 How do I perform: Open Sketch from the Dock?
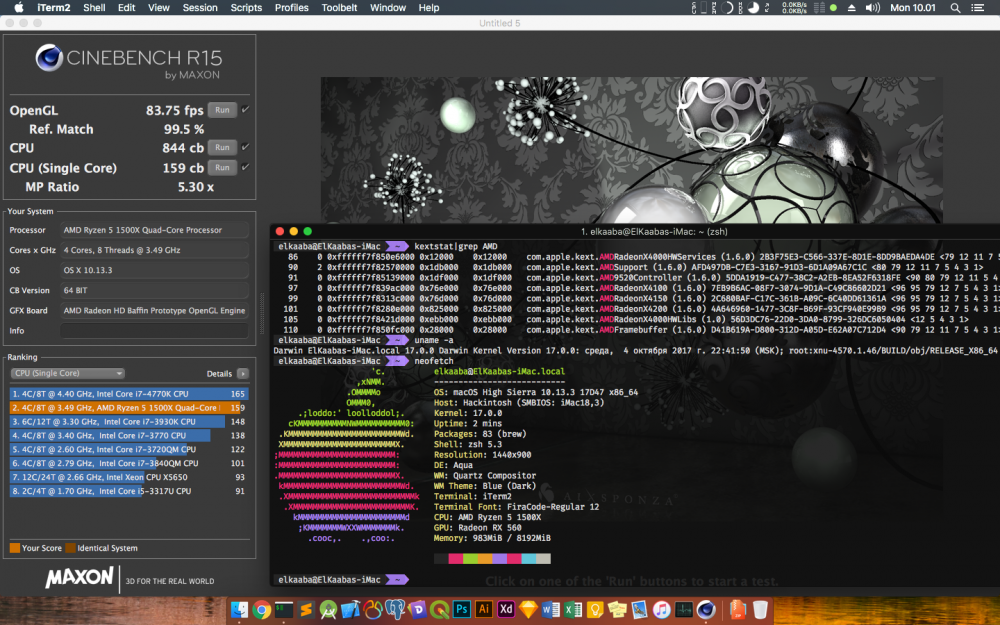pyautogui.click(x=529, y=610)
